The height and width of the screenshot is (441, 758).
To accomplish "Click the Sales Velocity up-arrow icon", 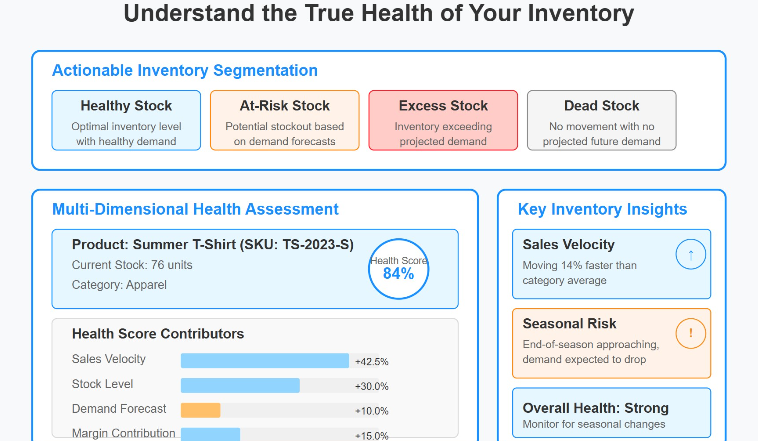I will click(690, 257).
